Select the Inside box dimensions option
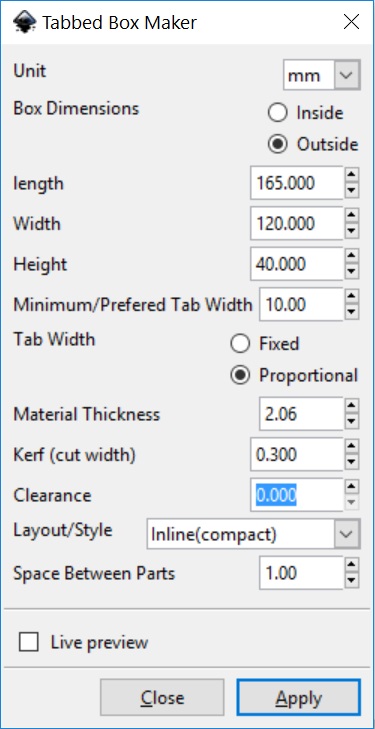375x729 pixels. 306,113
